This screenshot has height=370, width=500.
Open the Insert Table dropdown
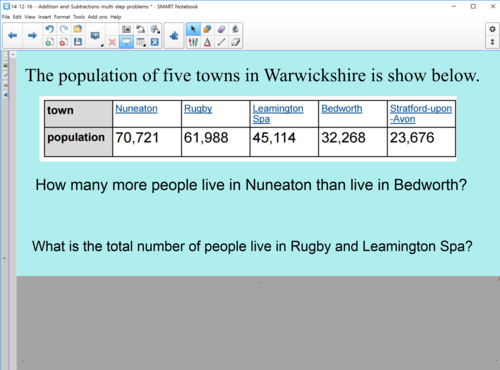tap(141, 42)
